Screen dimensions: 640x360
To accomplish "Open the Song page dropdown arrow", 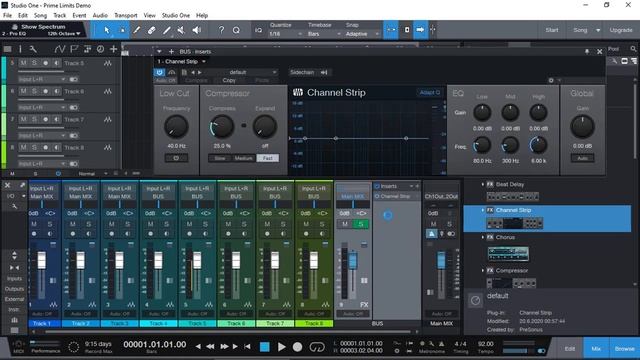I will pyautogui.click(x=598, y=30).
